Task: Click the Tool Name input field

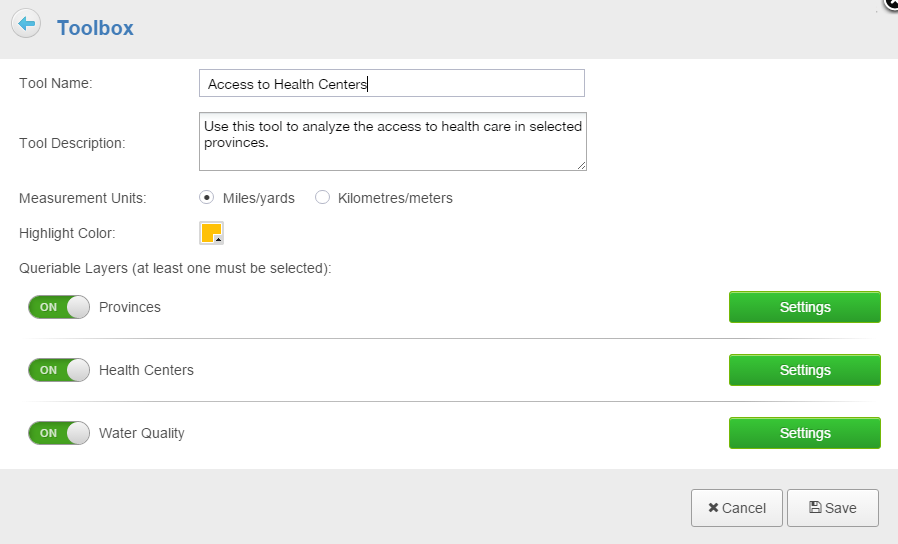Action: tap(392, 84)
